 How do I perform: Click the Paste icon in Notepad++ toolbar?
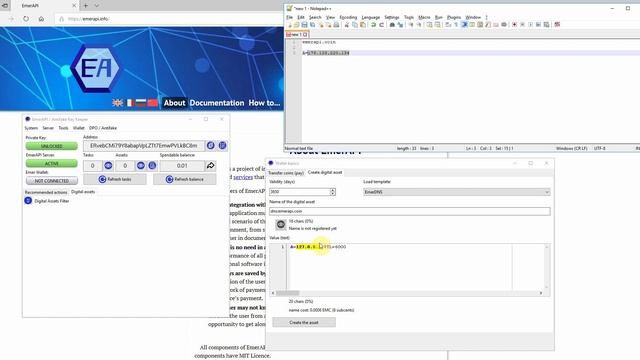[x=362, y=25]
